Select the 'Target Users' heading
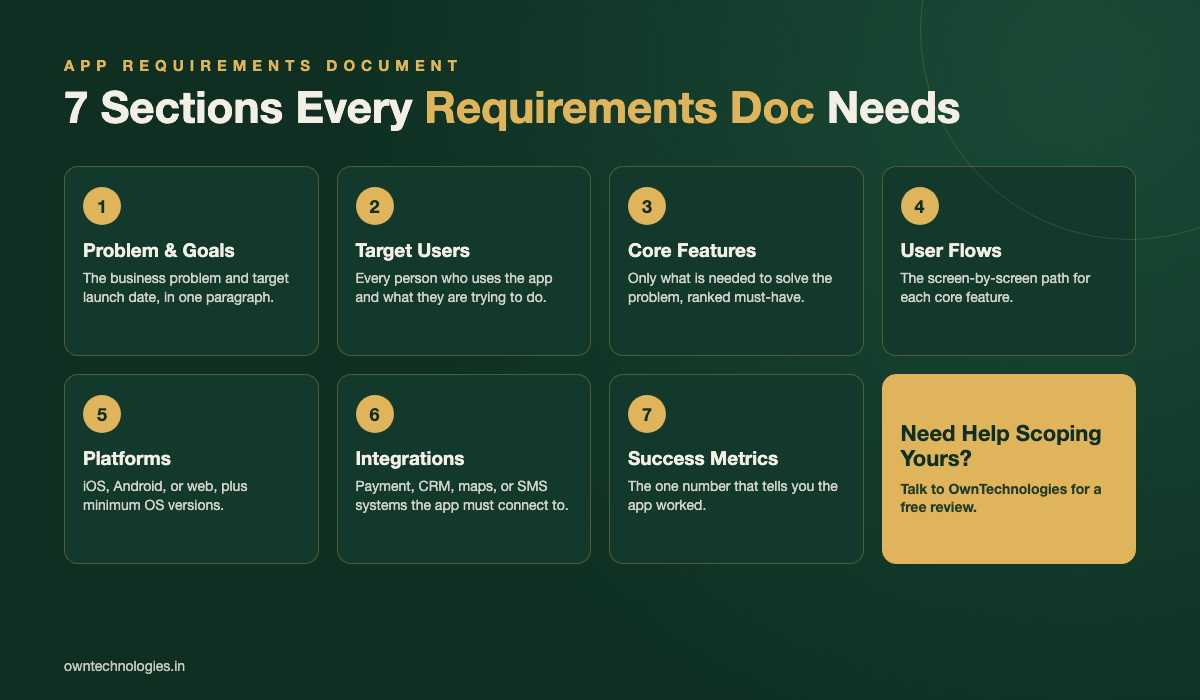The height and width of the screenshot is (700, 1200). 413,250
